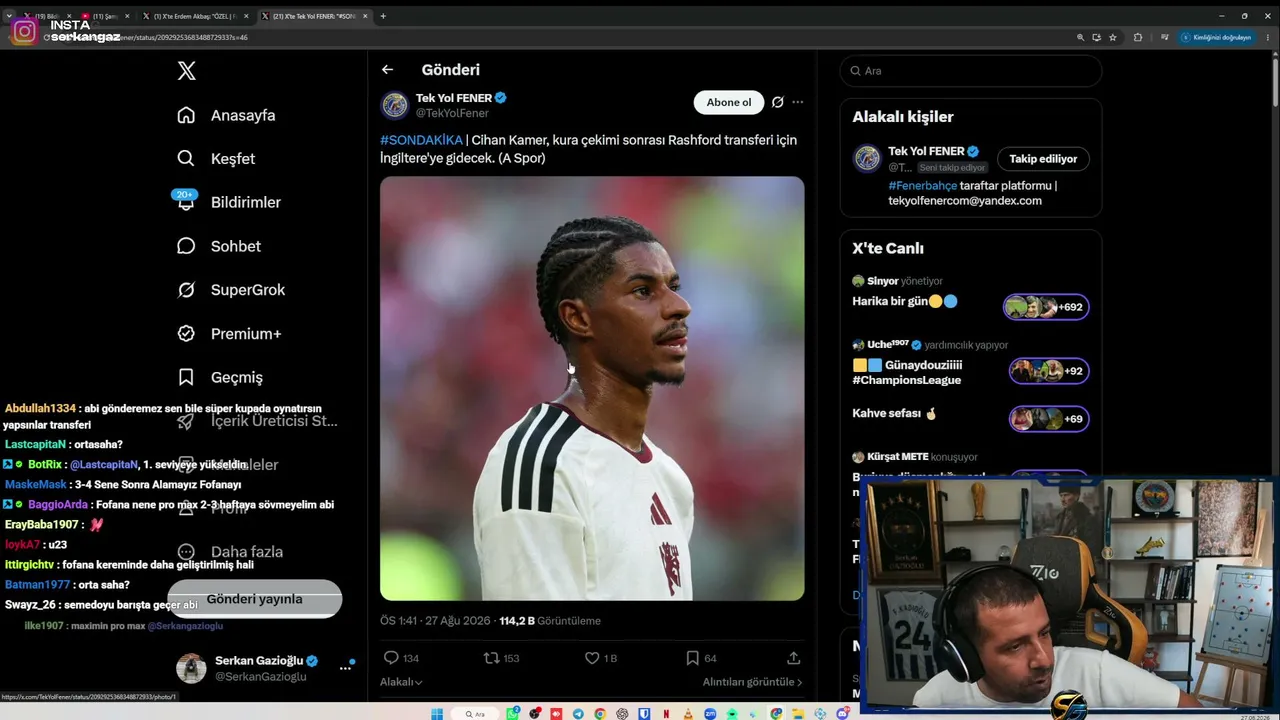
Task: Go to Anasayfa home page
Action: pos(226,115)
